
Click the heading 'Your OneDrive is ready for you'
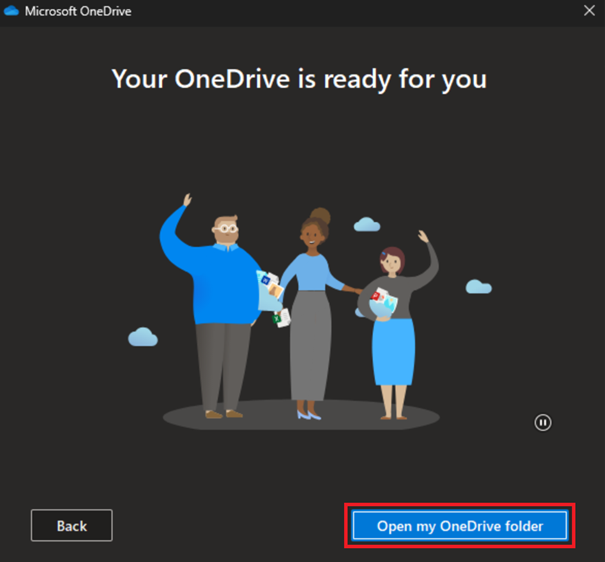point(298,78)
